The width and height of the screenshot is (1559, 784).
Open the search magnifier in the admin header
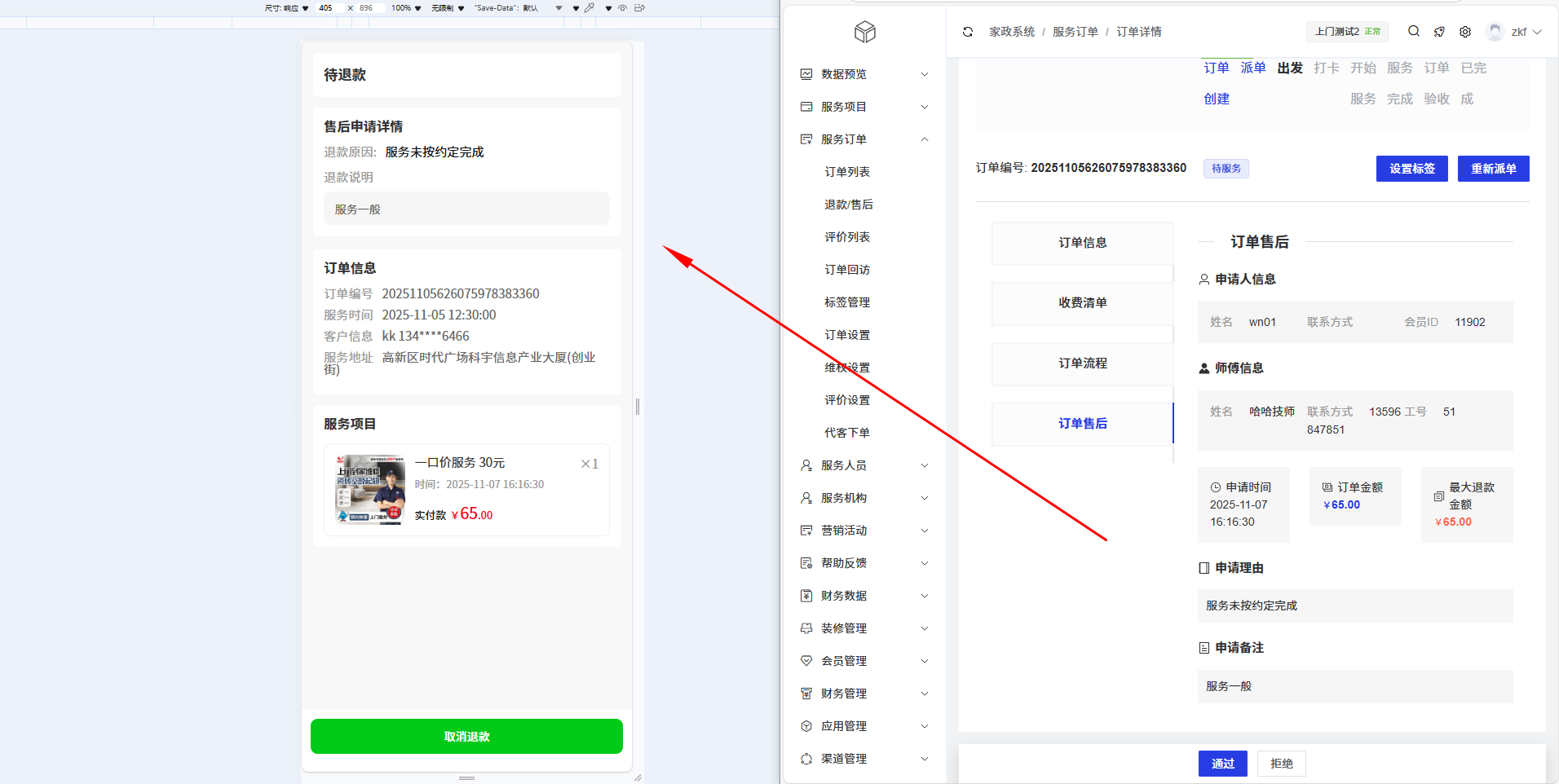click(x=1414, y=31)
